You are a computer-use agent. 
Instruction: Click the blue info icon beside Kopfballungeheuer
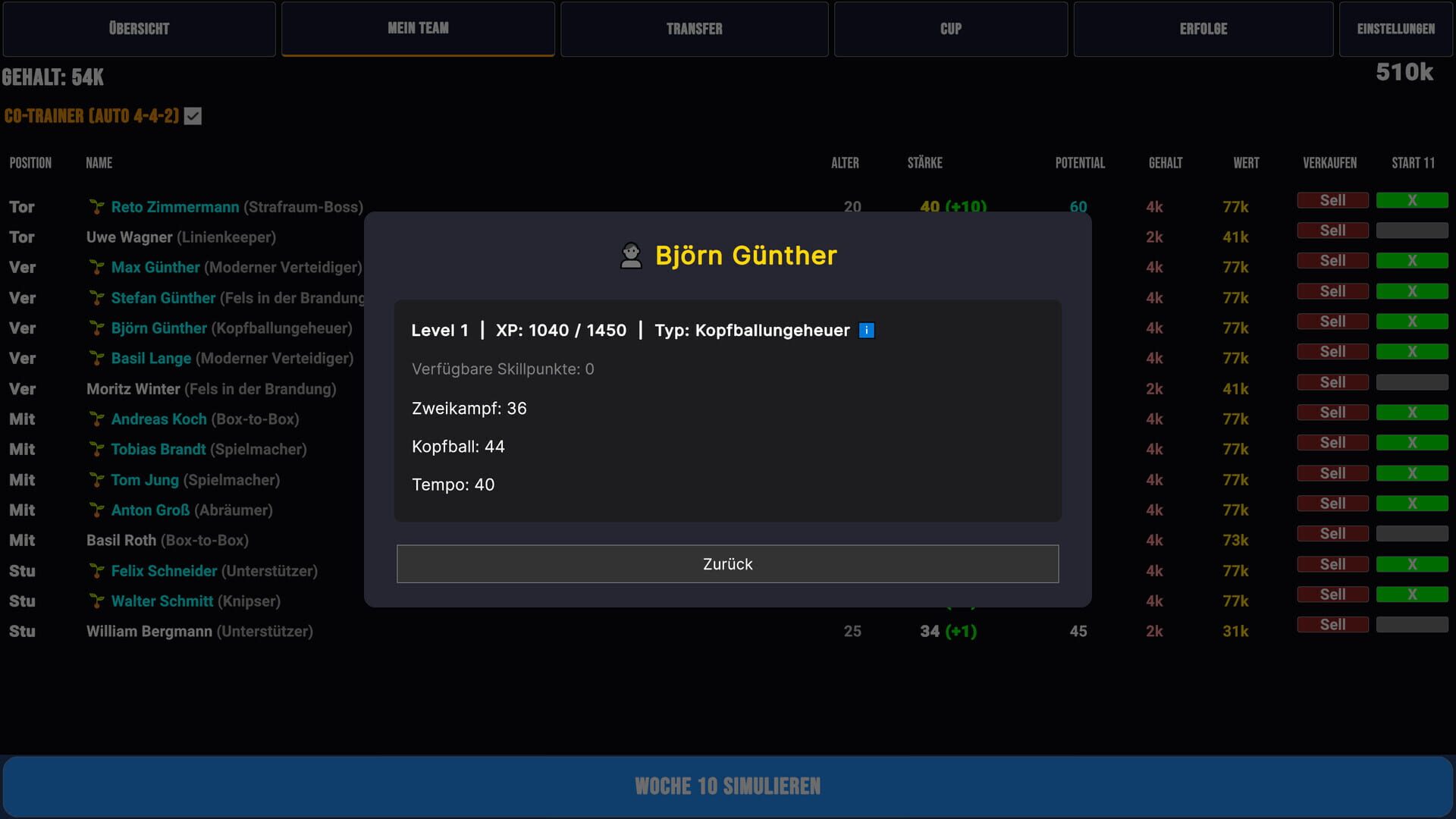(867, 331)
